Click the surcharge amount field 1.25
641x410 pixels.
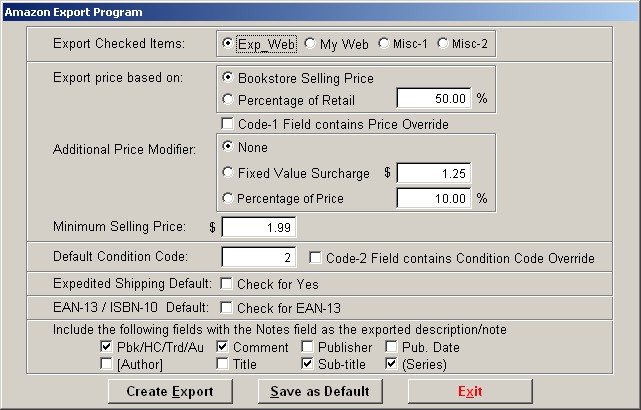click(433, 173)
